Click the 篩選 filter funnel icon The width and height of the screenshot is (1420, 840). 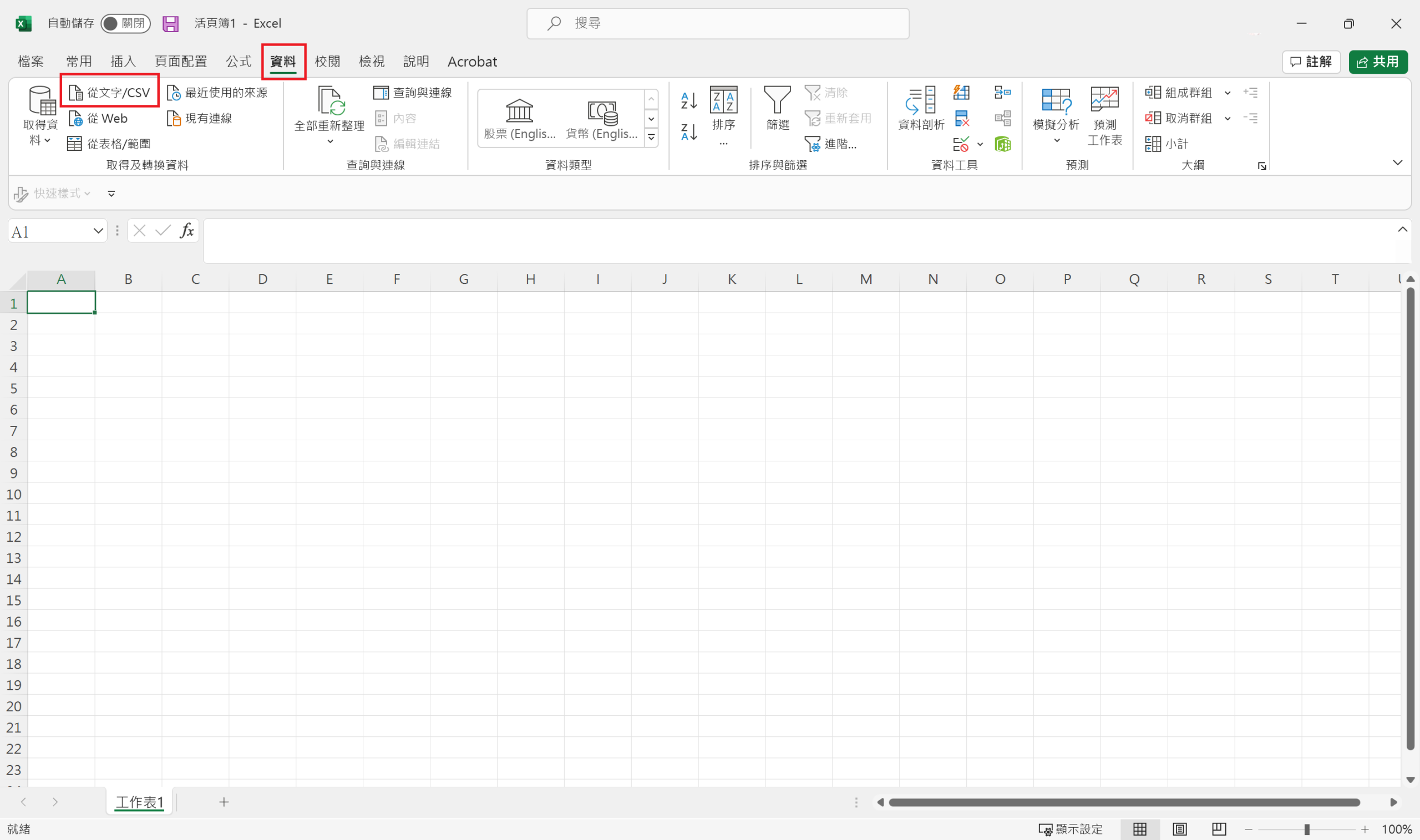(x=777, y=101)
